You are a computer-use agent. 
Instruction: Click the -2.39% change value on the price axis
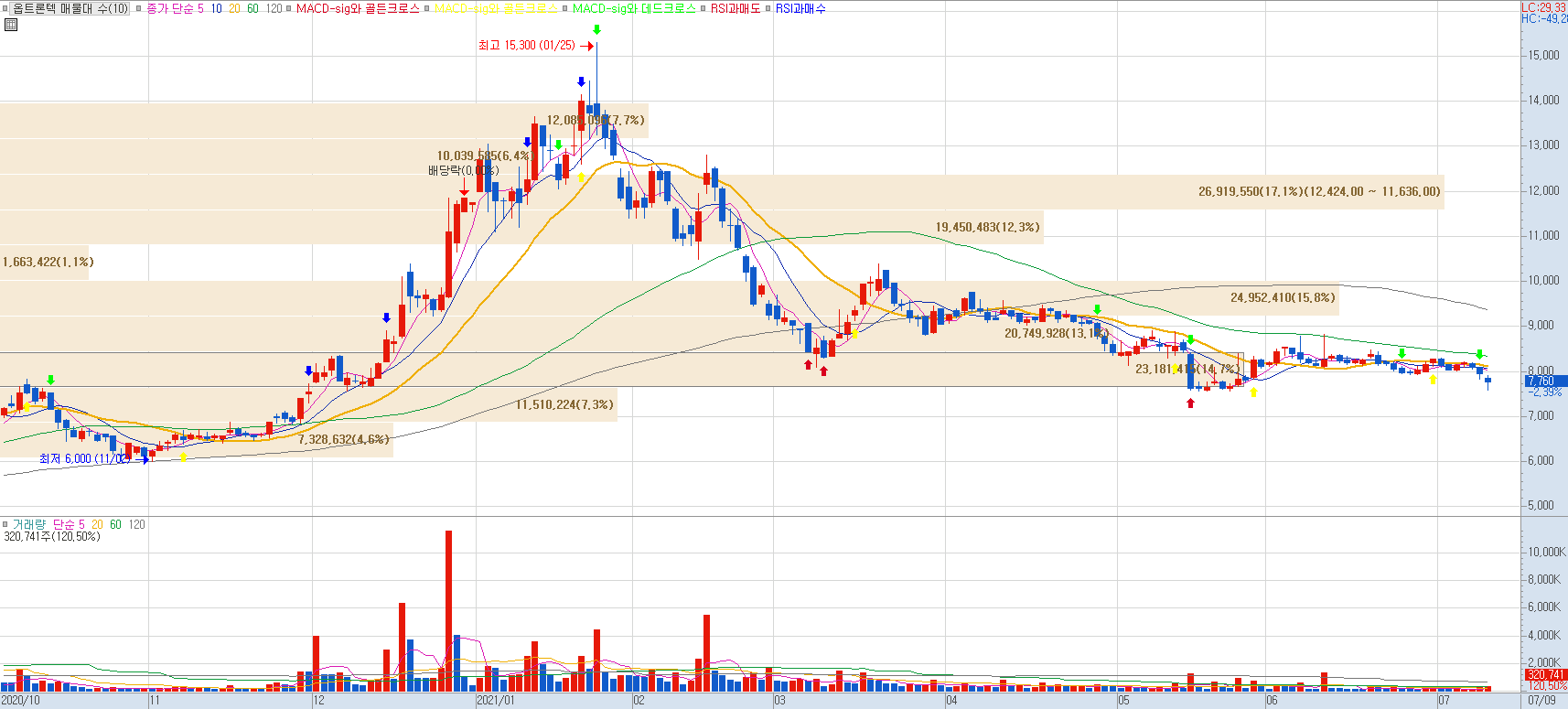[1544, 392]
